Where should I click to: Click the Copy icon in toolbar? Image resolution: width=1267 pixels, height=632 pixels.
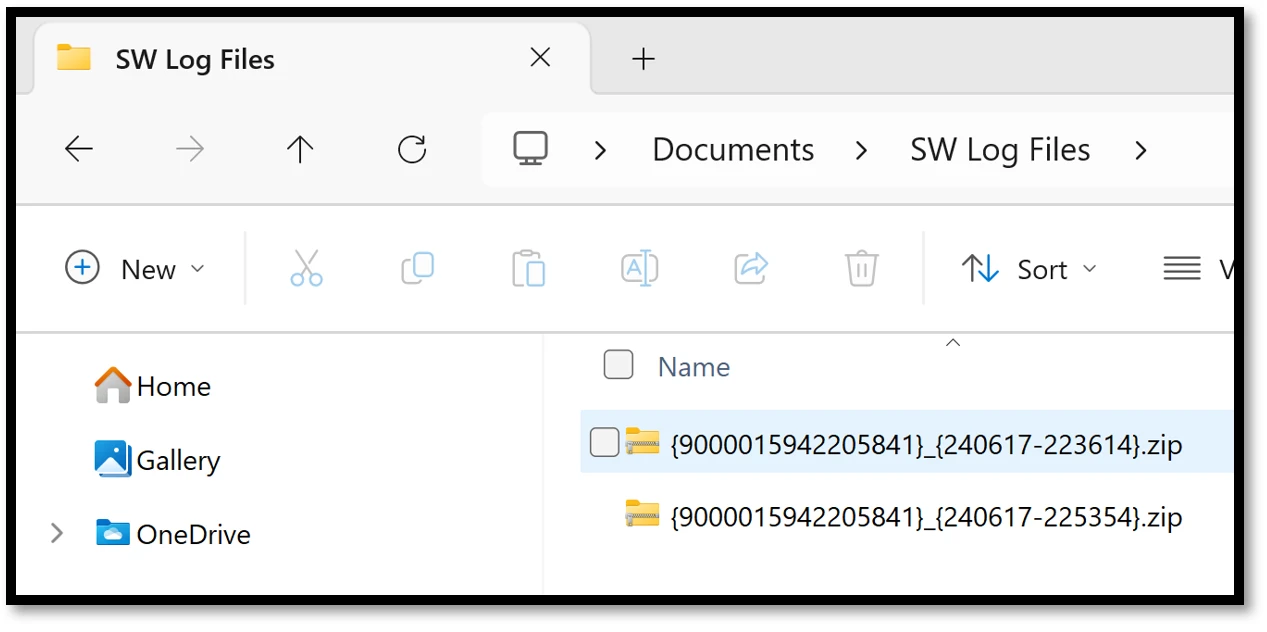point(417,268)
